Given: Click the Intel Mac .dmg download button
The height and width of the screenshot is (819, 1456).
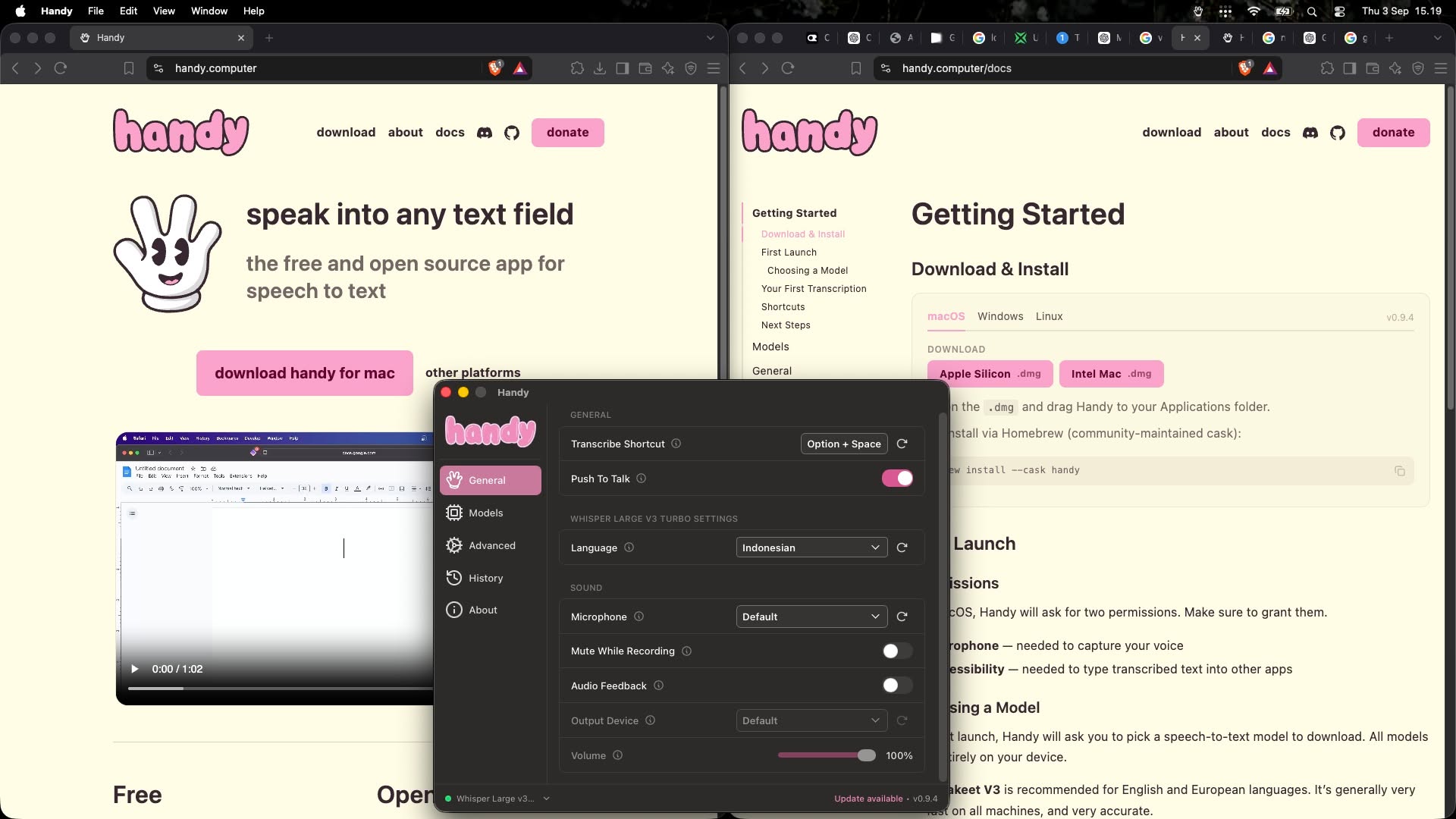Looking at the screenshot, I should [x=1111, y=374].
